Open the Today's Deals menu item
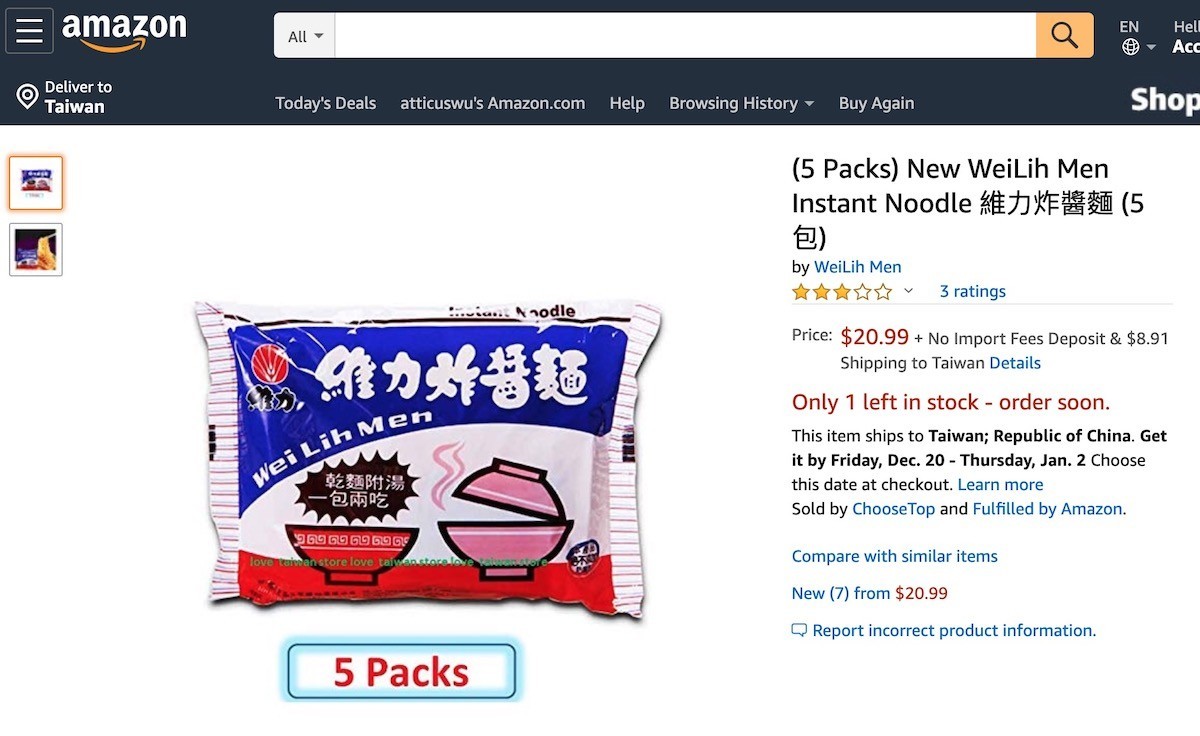The height and width of the screenshot is (736, 1200). 325,103
